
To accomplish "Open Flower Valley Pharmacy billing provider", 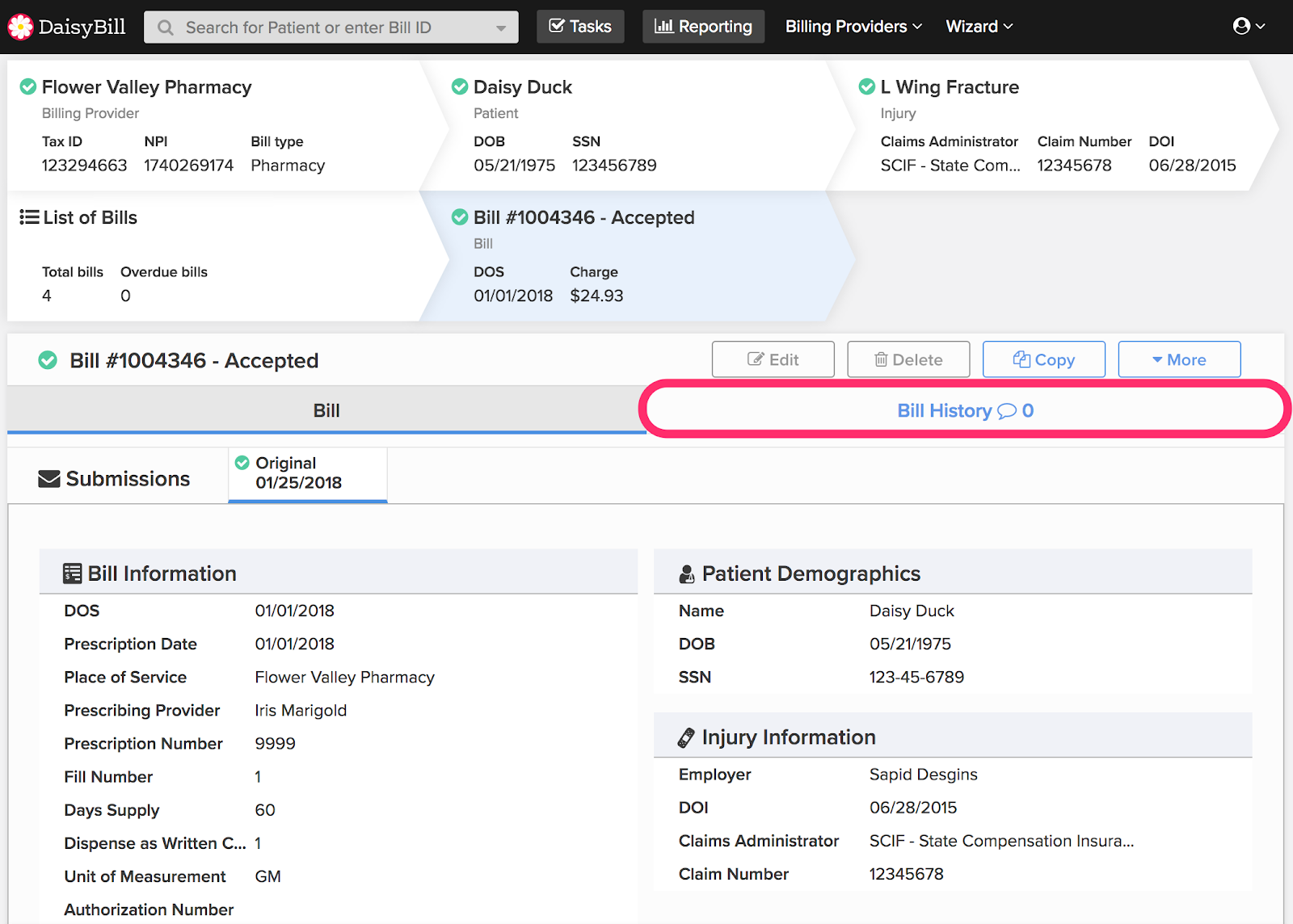I will (x=146, y=87).
